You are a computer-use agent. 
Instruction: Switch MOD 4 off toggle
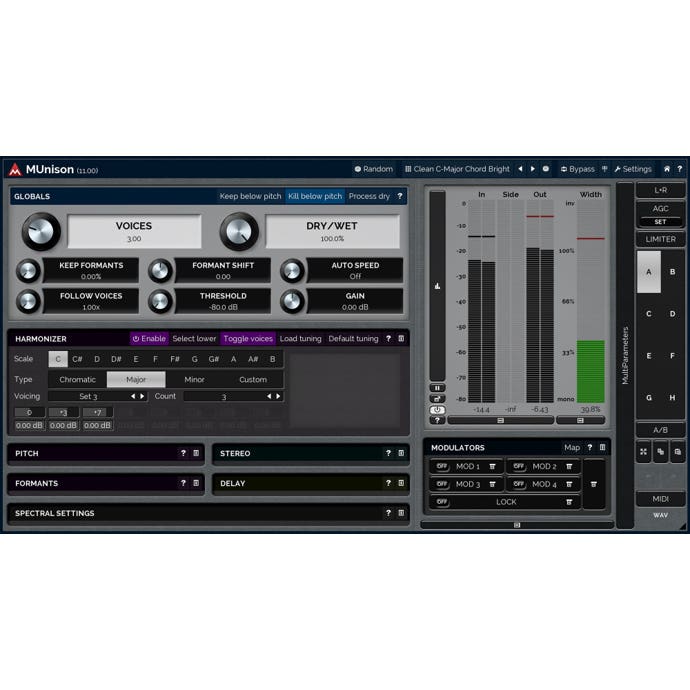(518, 484)
